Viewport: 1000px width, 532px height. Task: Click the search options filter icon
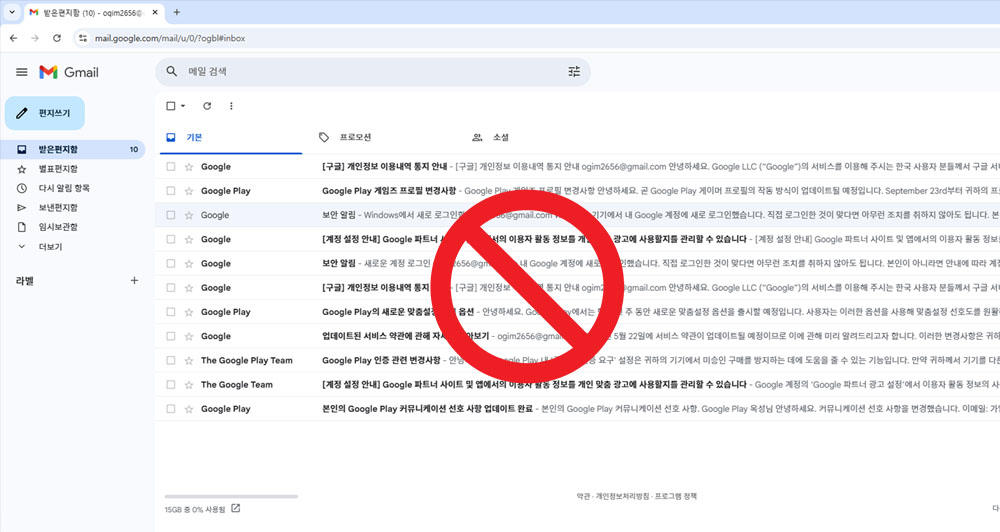(x=574, y=72)
